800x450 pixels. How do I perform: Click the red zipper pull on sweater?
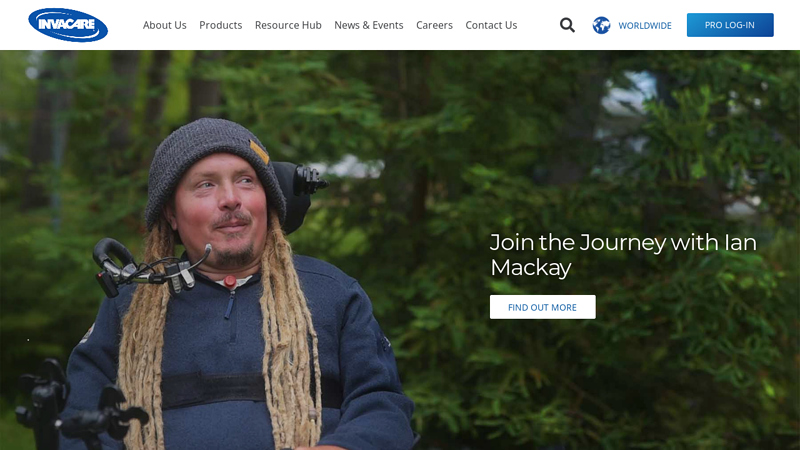[x=230, y=282]
